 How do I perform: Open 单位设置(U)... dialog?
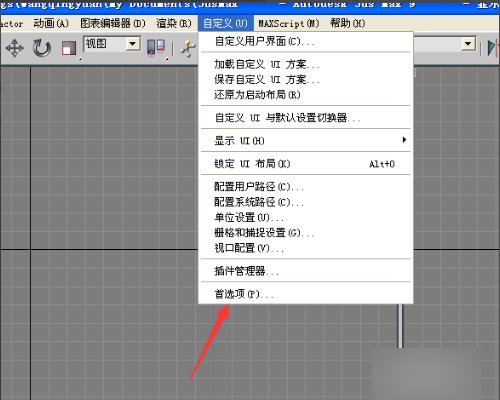306,217
